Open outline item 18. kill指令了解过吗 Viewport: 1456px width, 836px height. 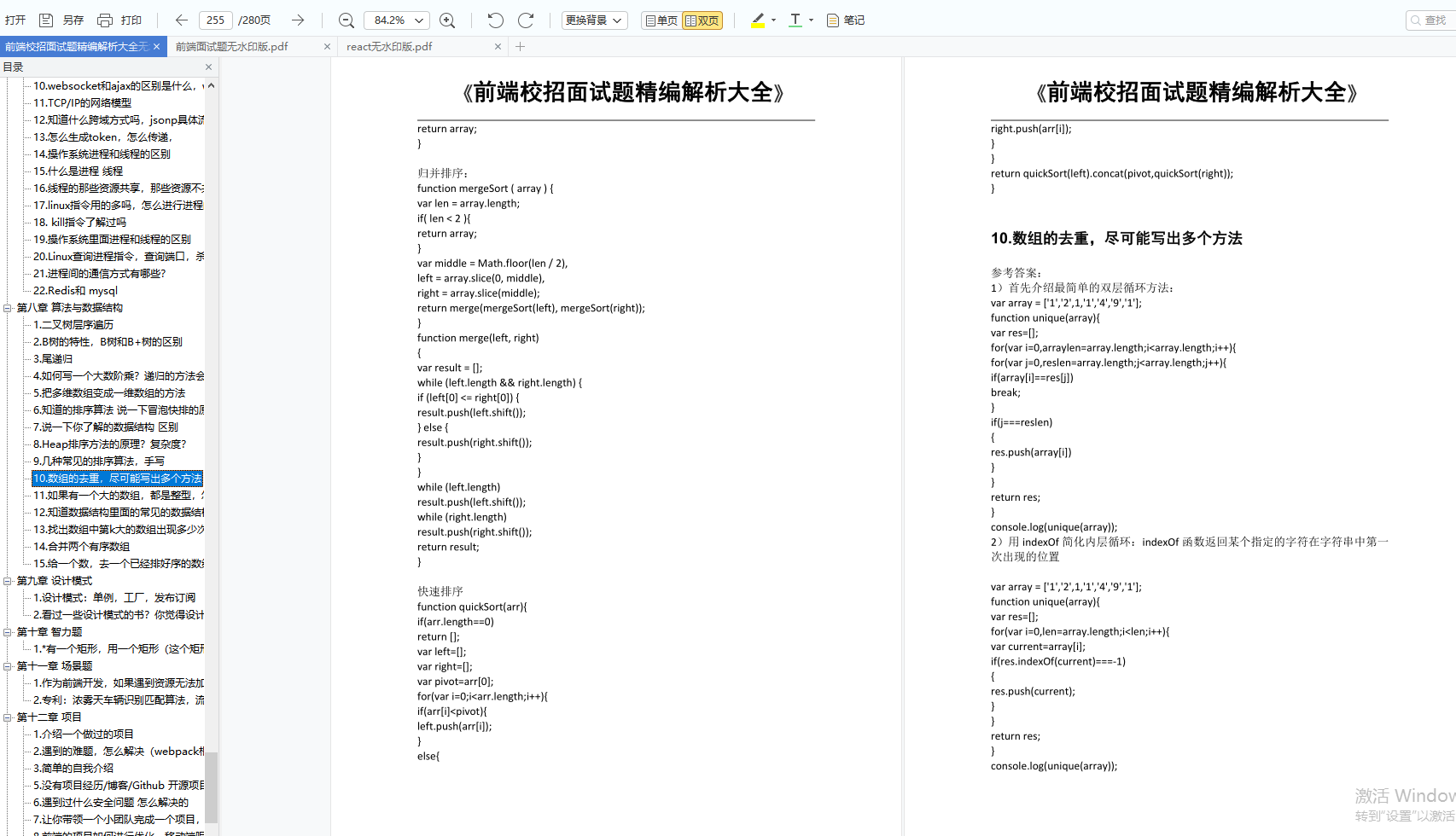(79, 222)
